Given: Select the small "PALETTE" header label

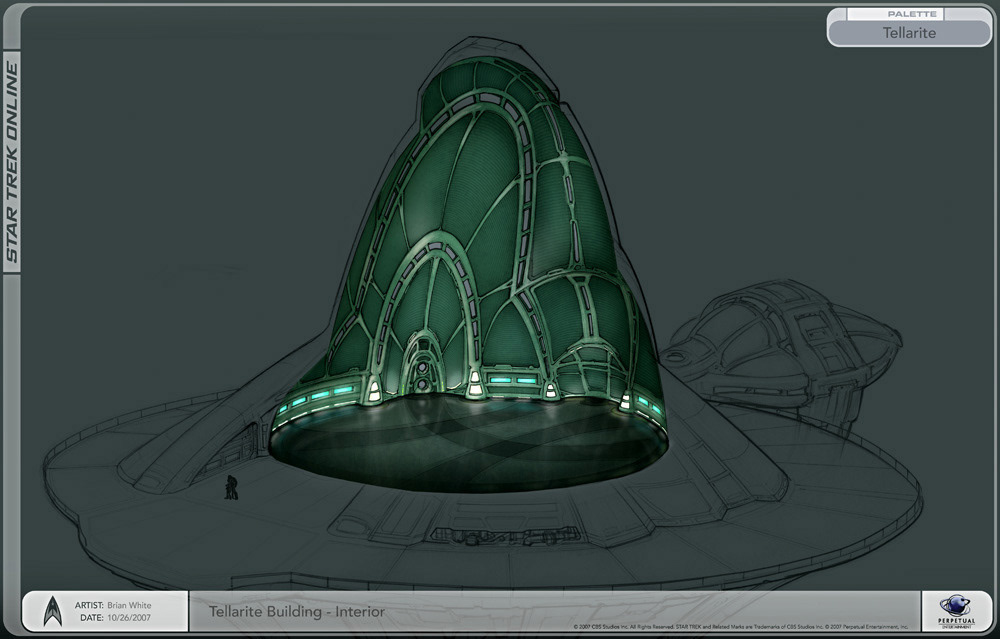Looking at the screenshot, I should 912,14.
